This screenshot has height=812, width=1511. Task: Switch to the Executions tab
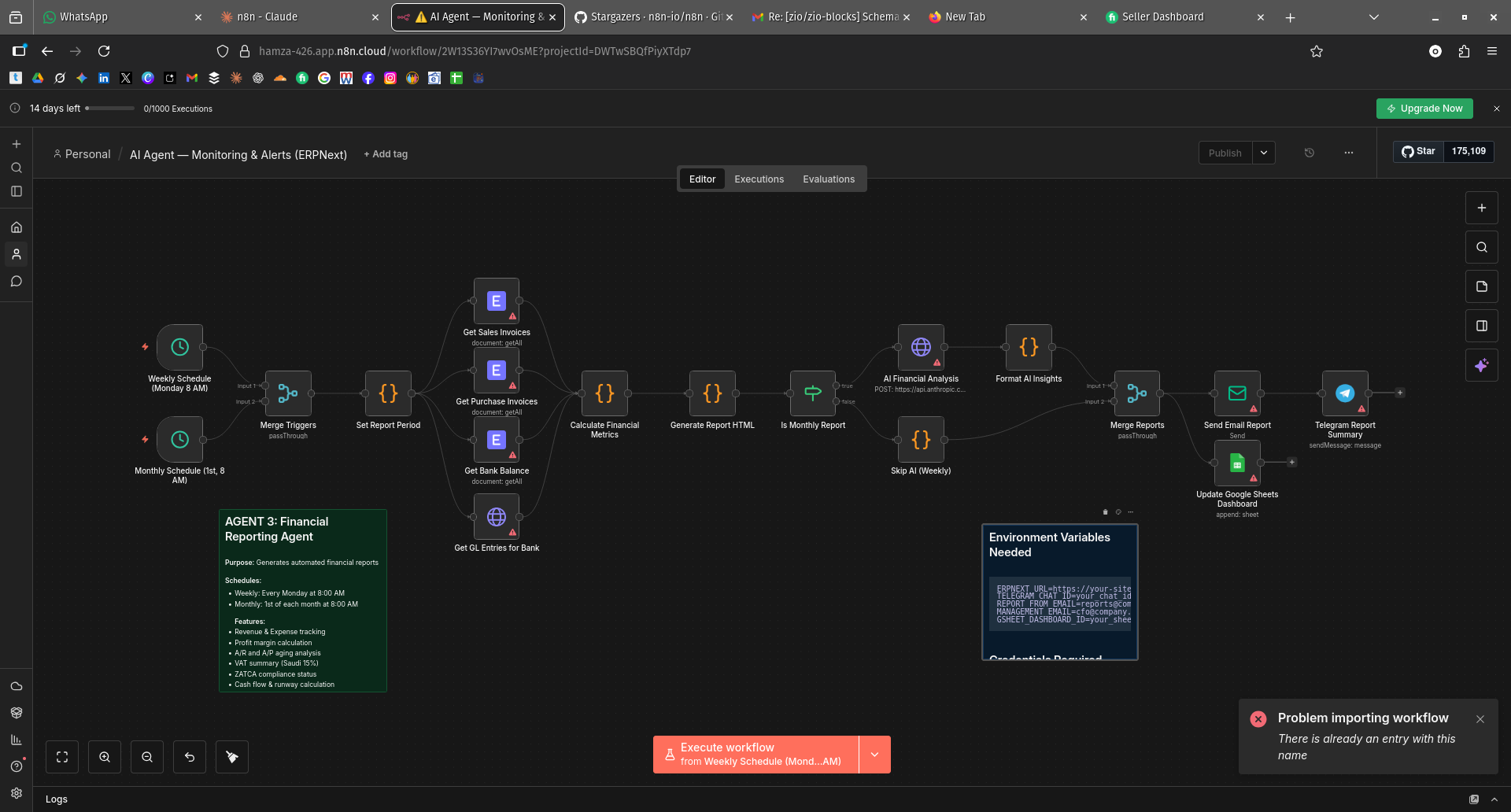point(759,179)
